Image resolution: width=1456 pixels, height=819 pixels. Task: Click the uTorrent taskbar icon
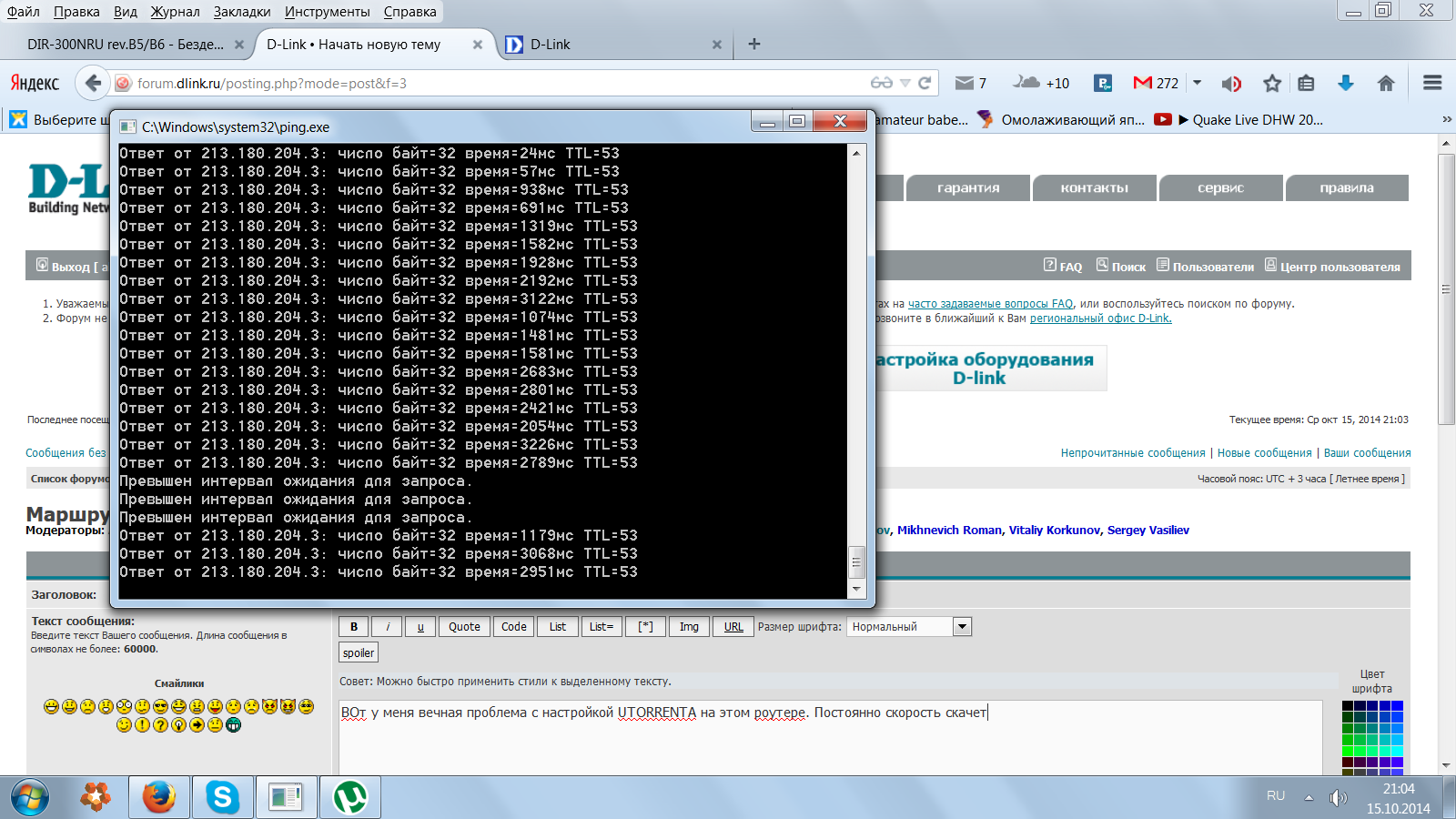click(350, 798)
